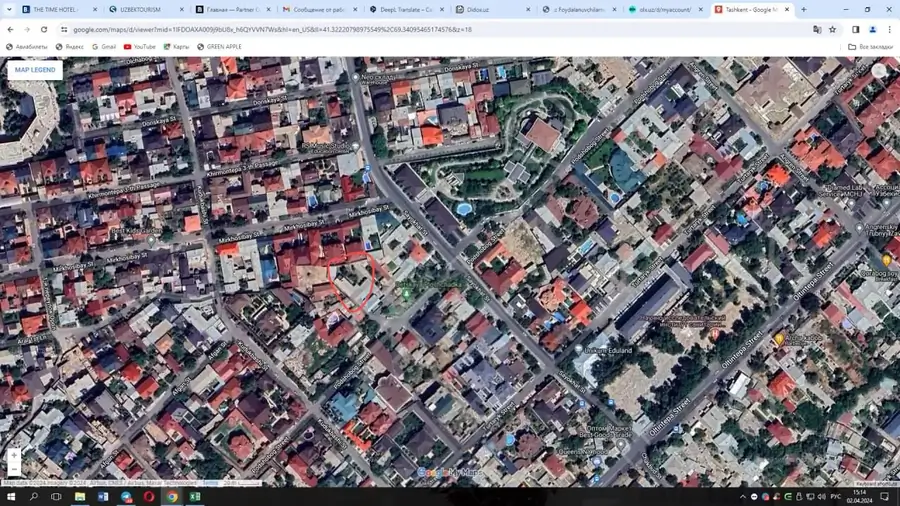
Task: Click the account avatar on the map
Action: coord(879,71)
